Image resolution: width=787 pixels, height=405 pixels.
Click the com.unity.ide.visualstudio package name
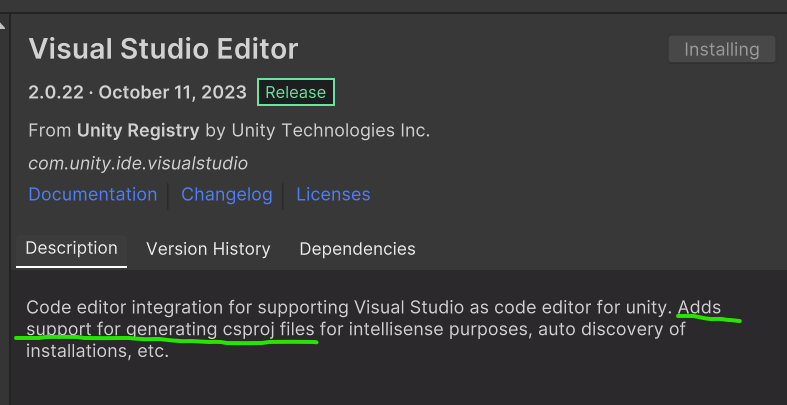[x=138, y=162]
